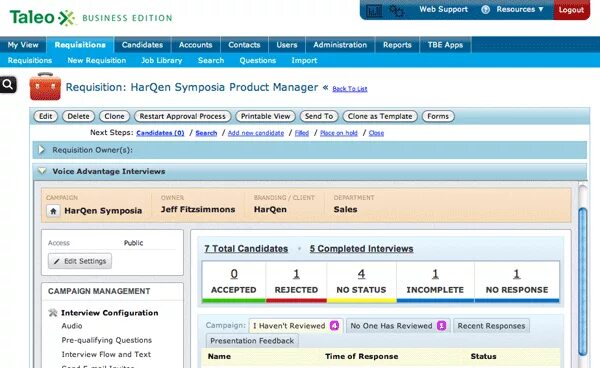Image resolution: width=600 pixels, height=368 pixels.
Task: Click the gears icon in the header
Action: click(396, 10)
